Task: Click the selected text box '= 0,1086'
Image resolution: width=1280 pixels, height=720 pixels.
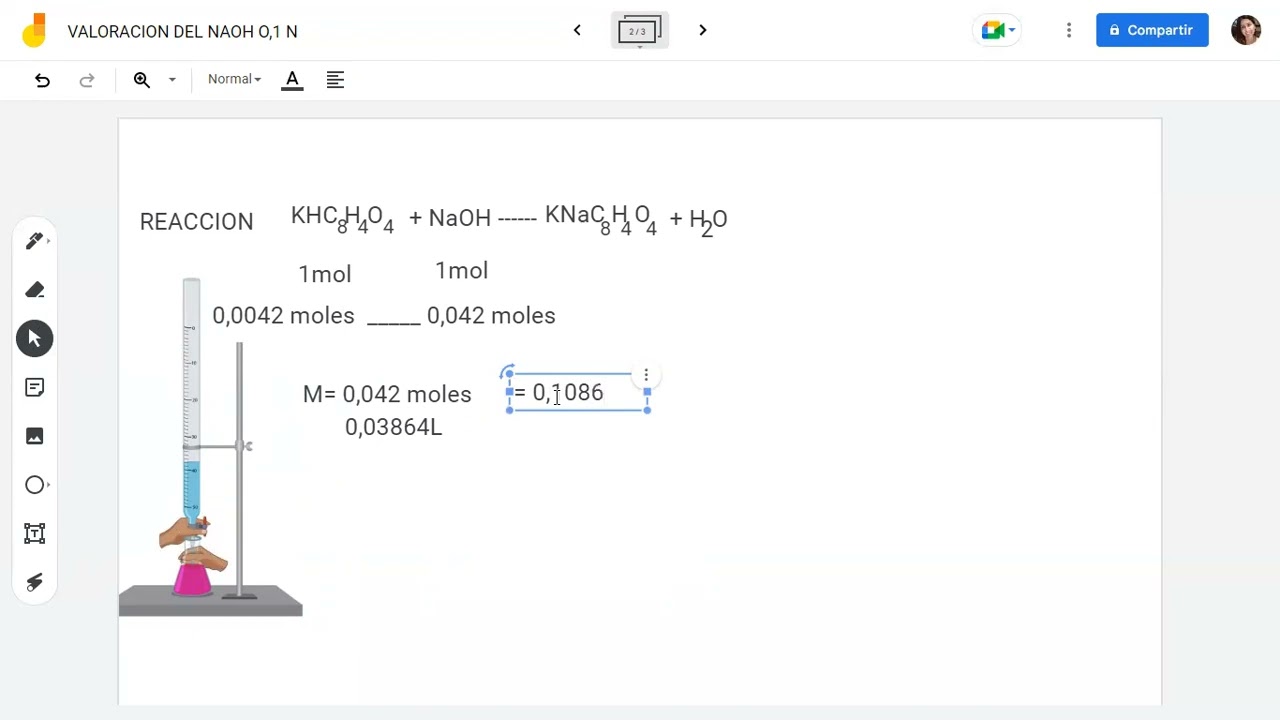Action: click(578, 392)
